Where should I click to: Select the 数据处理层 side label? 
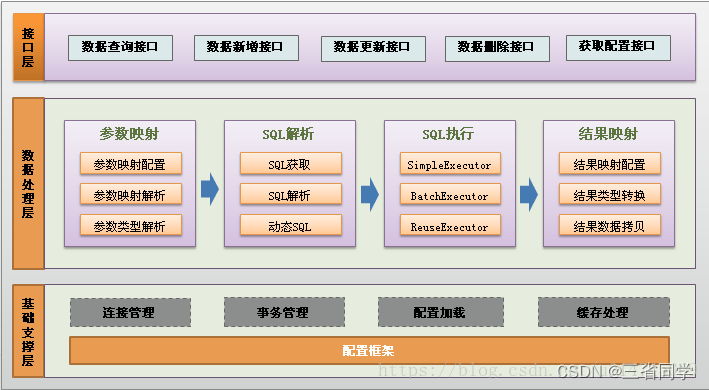(28, 183)
